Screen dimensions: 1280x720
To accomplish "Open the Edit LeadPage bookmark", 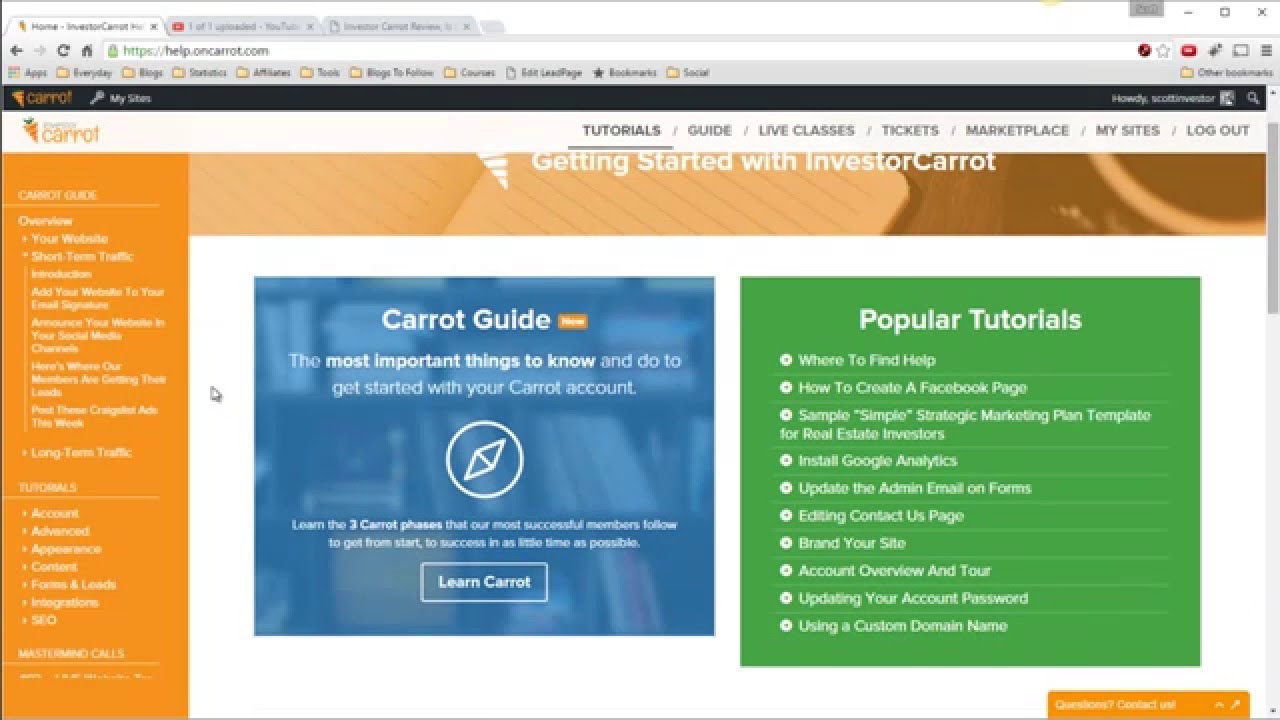I will pos(544,73).
